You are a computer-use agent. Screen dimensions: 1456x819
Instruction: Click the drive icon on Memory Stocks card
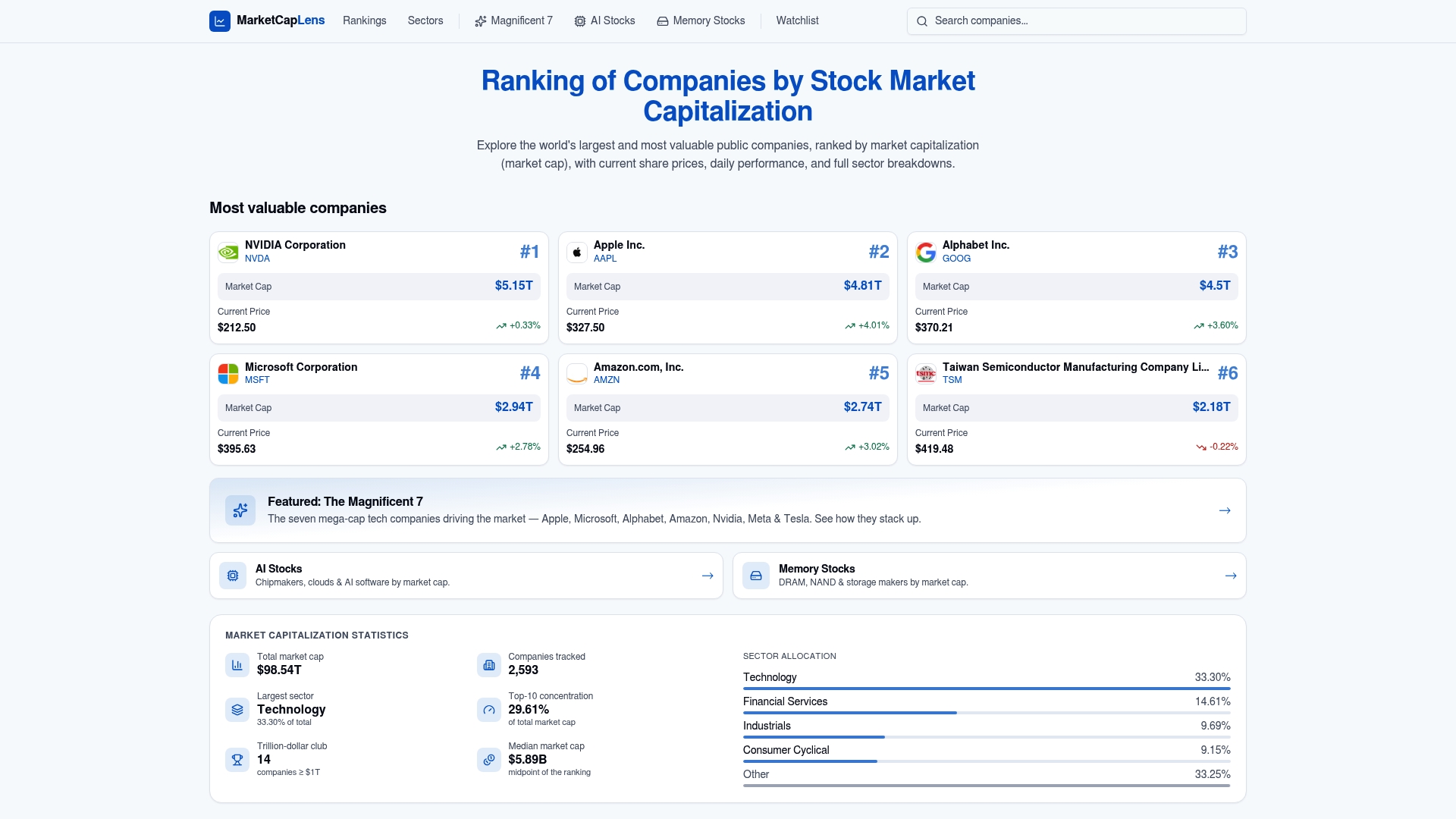(756, 576)
